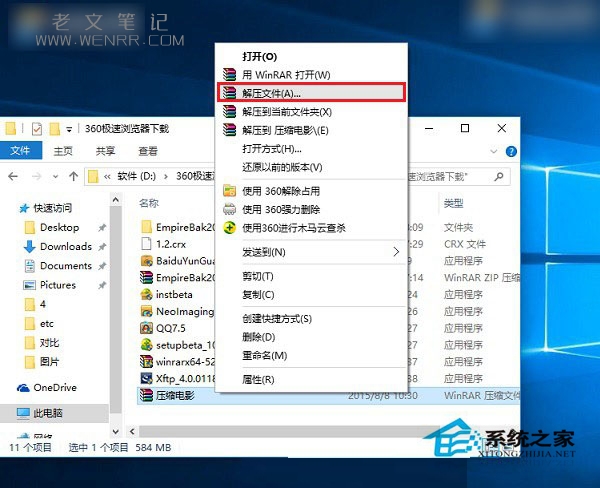Click the Documents icon in sidebar
The height and width of the screenshot is (488, 600).
click(29, 266)
